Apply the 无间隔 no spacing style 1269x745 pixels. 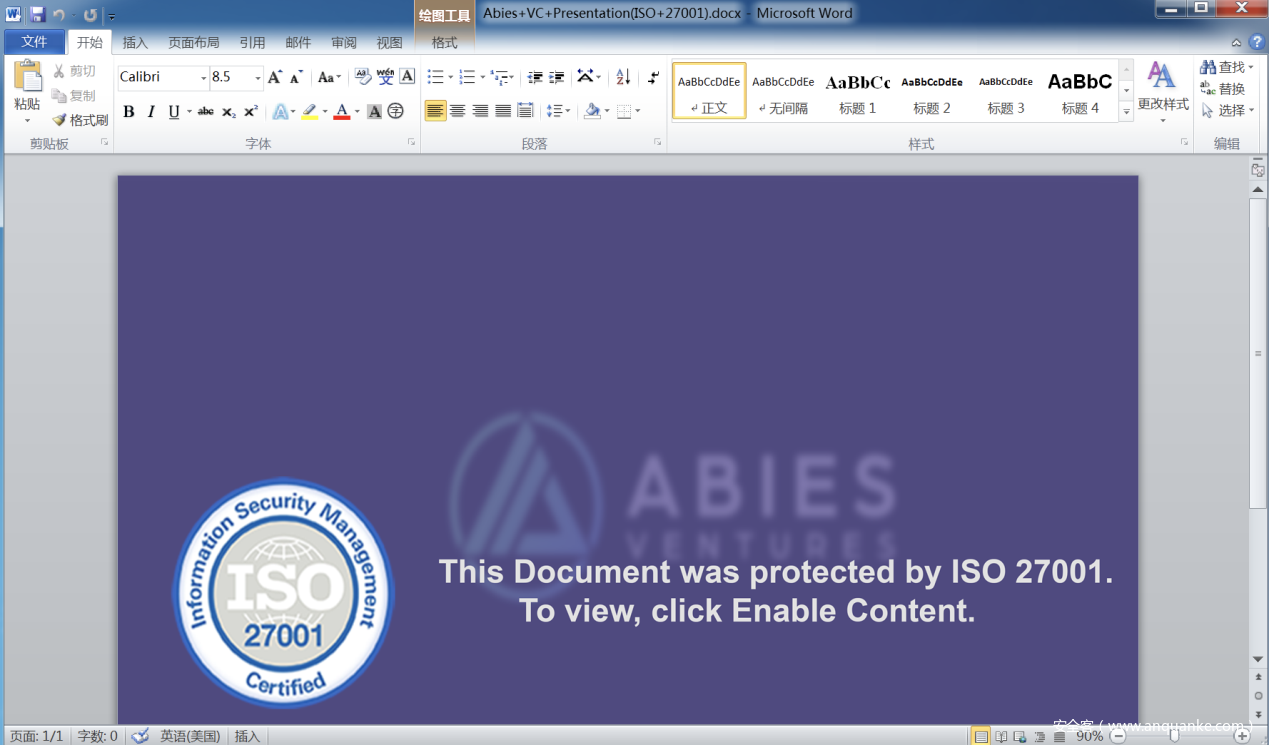783,91
